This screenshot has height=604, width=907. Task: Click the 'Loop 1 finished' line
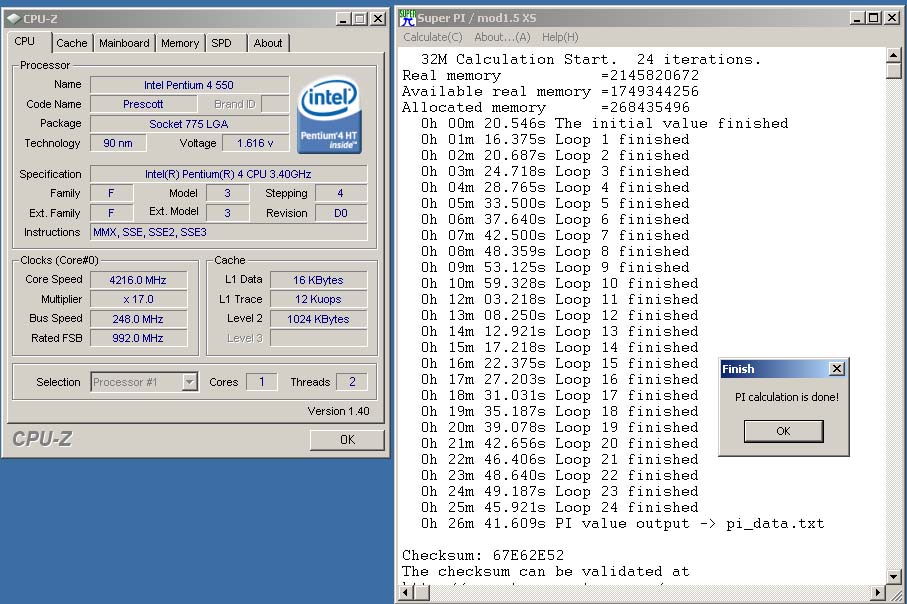click(x=555, y=139)
